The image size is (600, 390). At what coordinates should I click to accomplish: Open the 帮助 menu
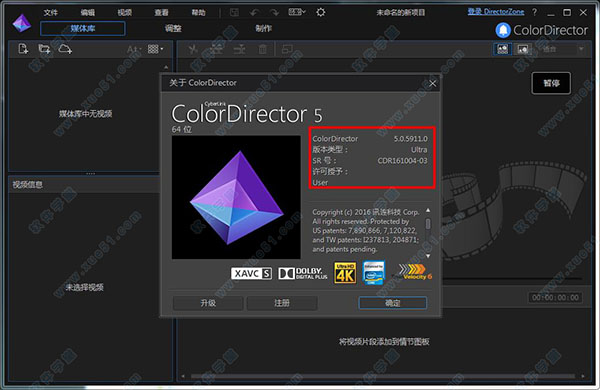[x=198, y=13]
